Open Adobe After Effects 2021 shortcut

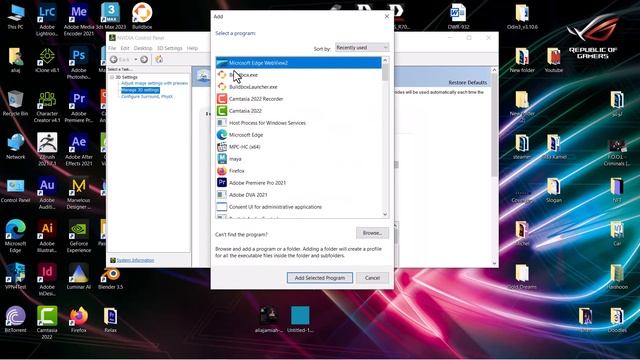[x=79, y=149]
